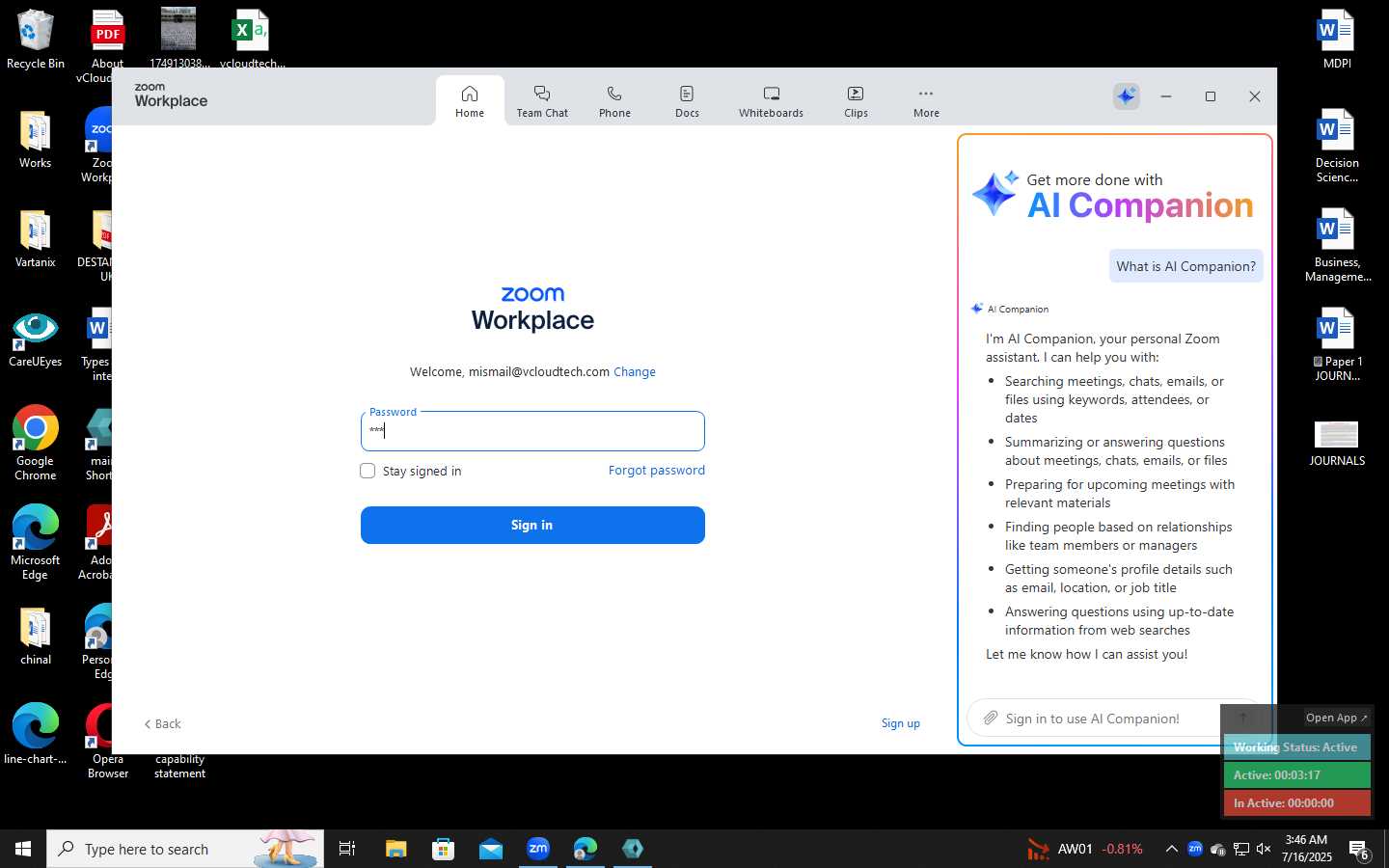This screenshot has width=1389, height=868.
Task: Select the chinal folder icon
Action: [x=36, y=637]
